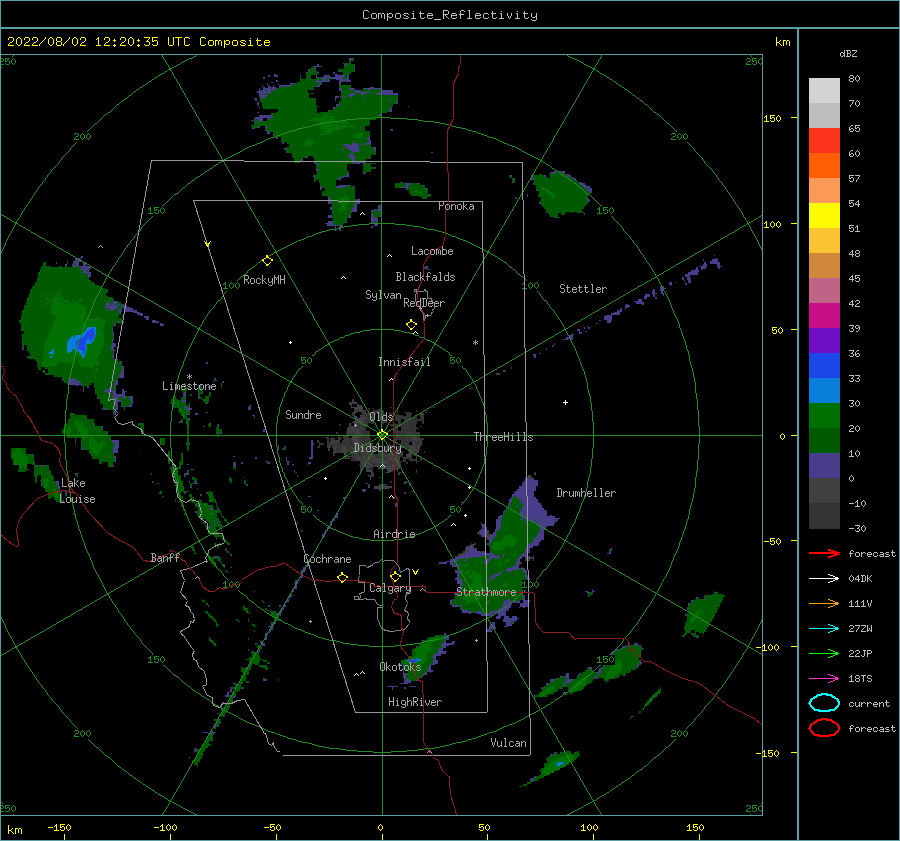
Task: Click the Cochrane label
Action: [327, 559]
